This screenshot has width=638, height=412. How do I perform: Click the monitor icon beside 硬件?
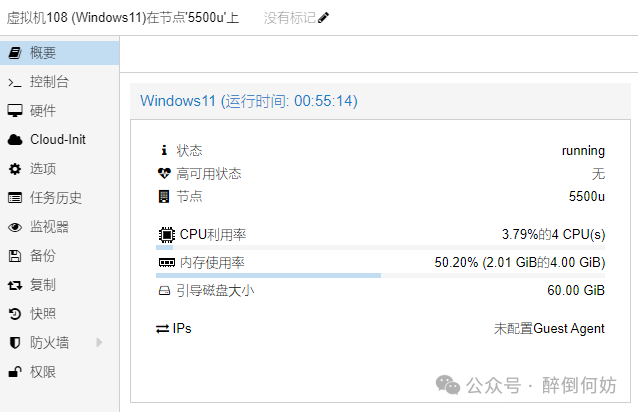pyautogui.click(x=15, y=111)
